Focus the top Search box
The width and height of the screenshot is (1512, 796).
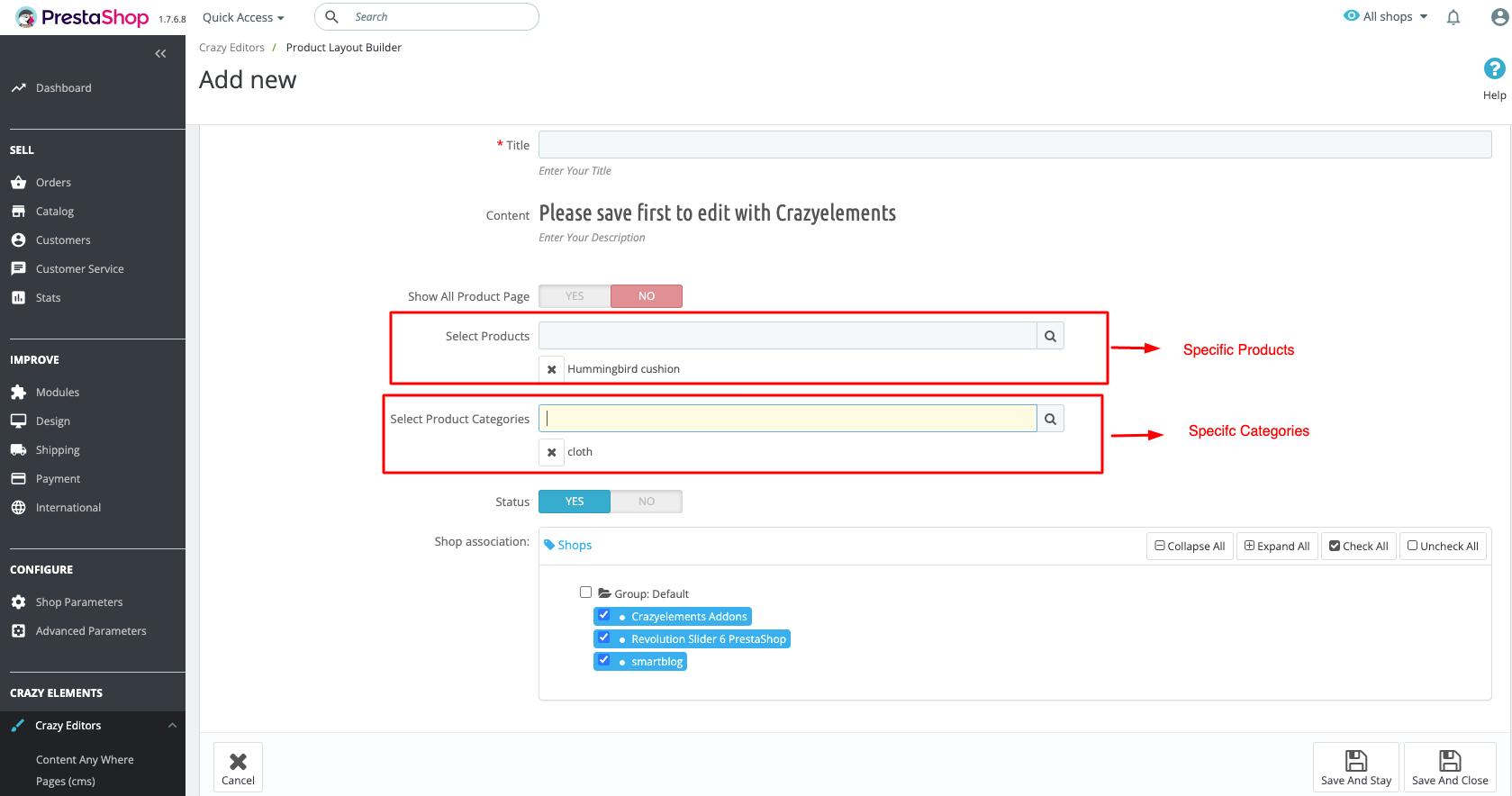(427, 17)
